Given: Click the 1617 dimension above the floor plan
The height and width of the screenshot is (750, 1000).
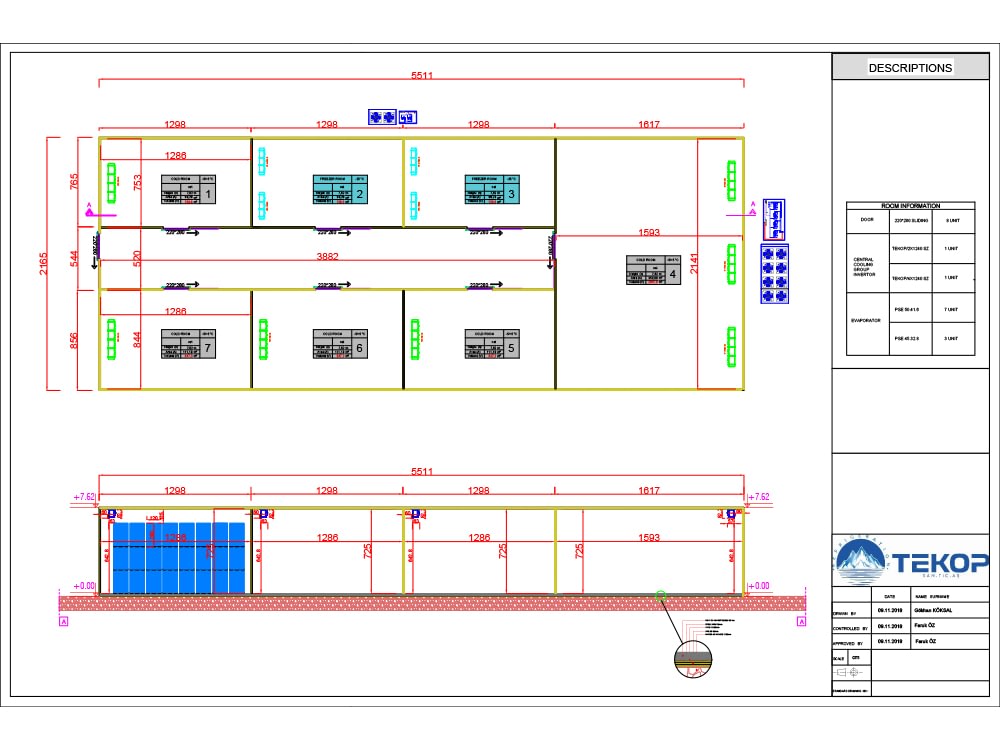Looking at the screenshot, I should (x=649, y=124).
